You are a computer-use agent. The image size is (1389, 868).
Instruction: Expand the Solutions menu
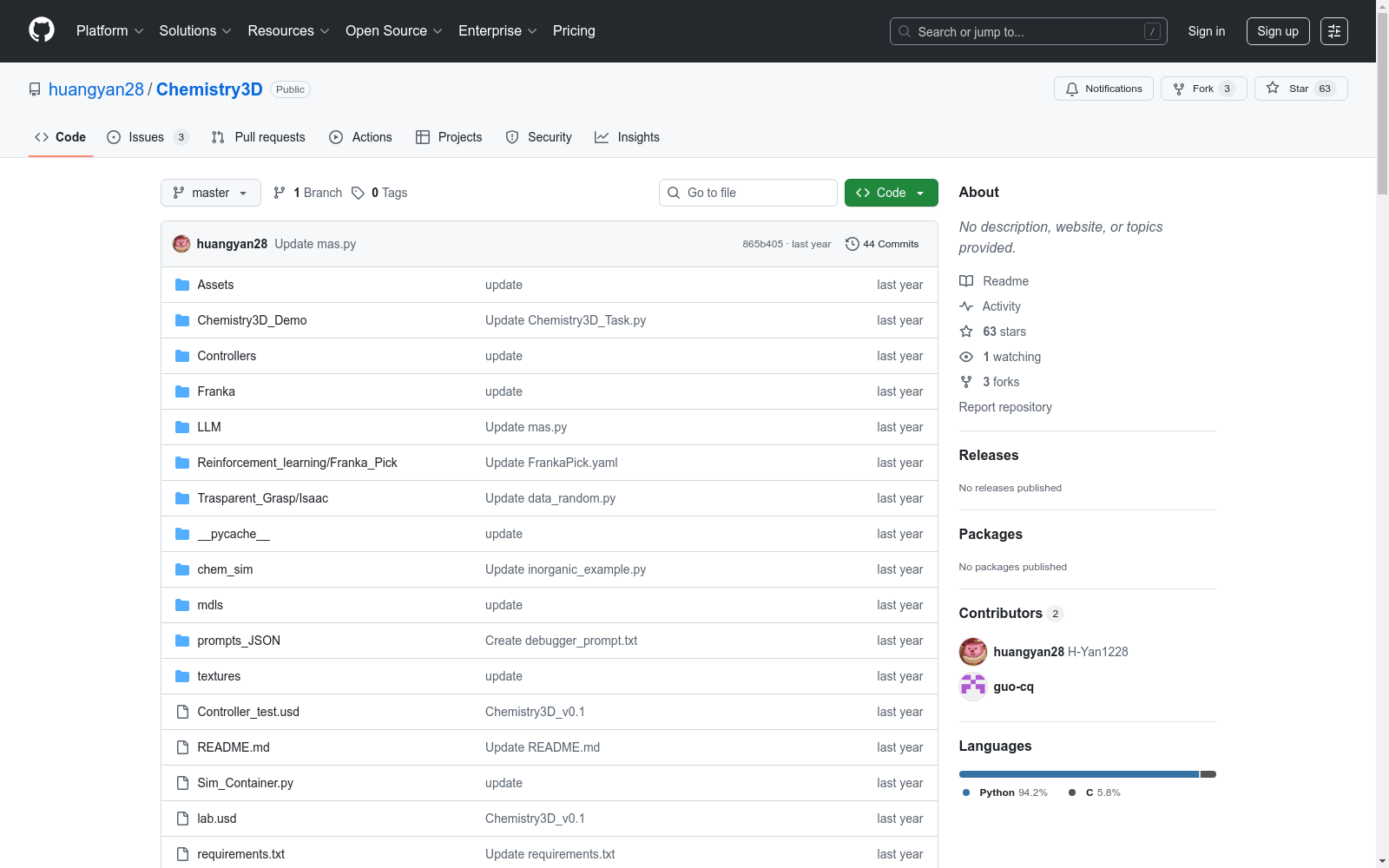[x=195, y=31]
